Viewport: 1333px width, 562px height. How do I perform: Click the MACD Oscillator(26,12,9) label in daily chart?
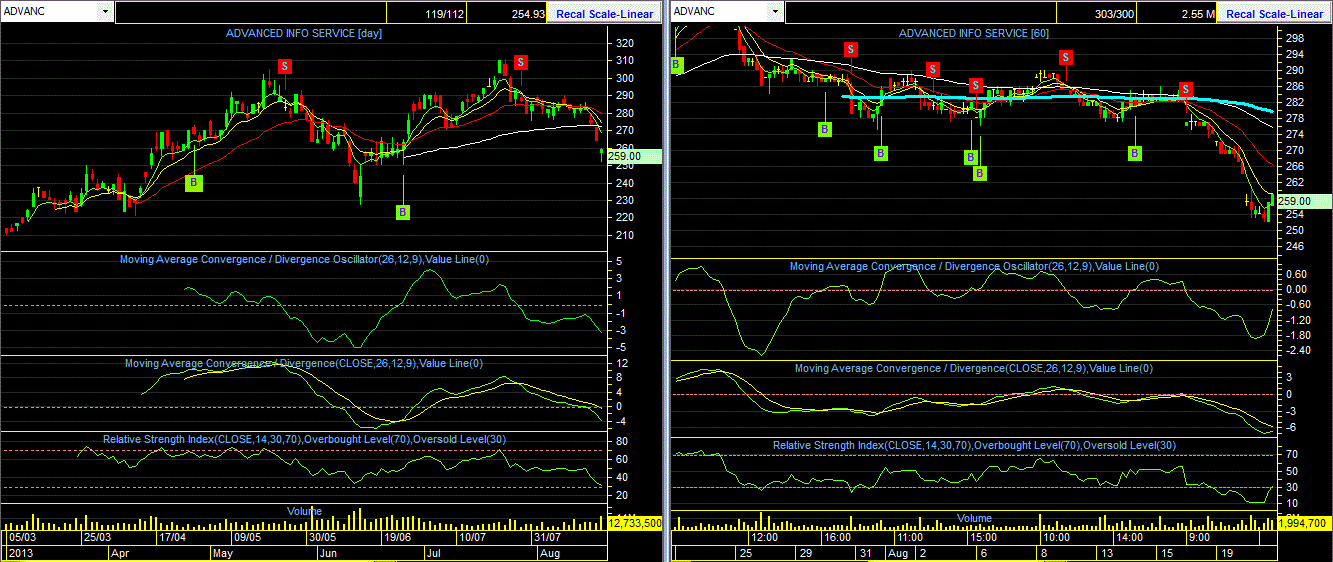point(304,260)
